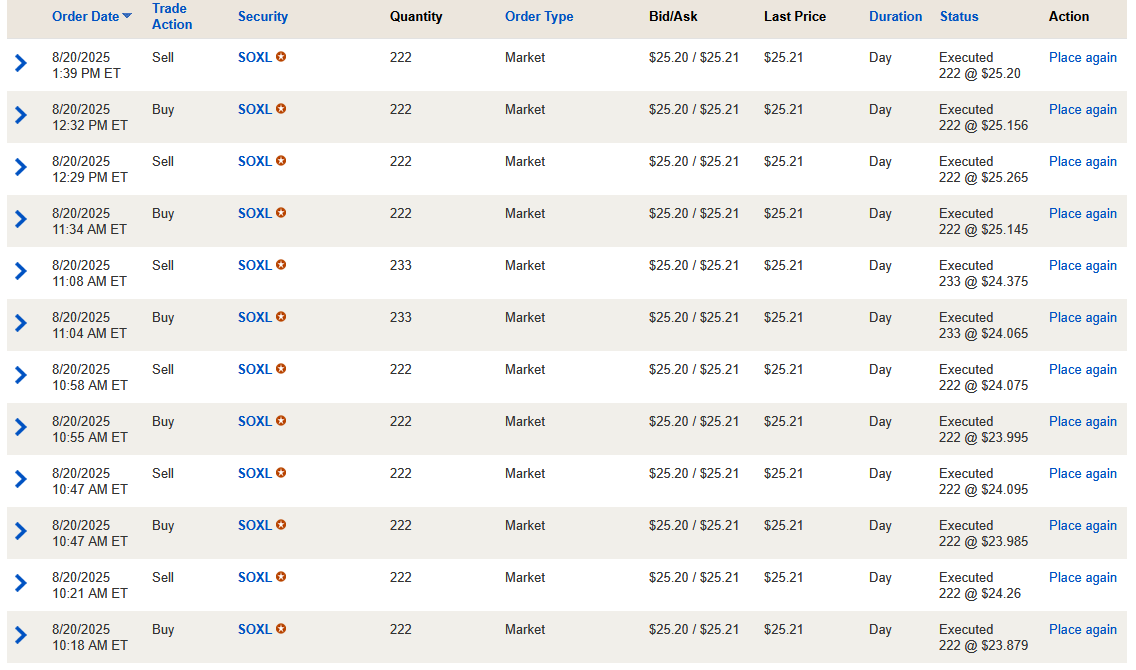The image size is (1136, 670).
Task: Click orange badge beside SOXL on 11:34 AM order
Action: [281, 213]
